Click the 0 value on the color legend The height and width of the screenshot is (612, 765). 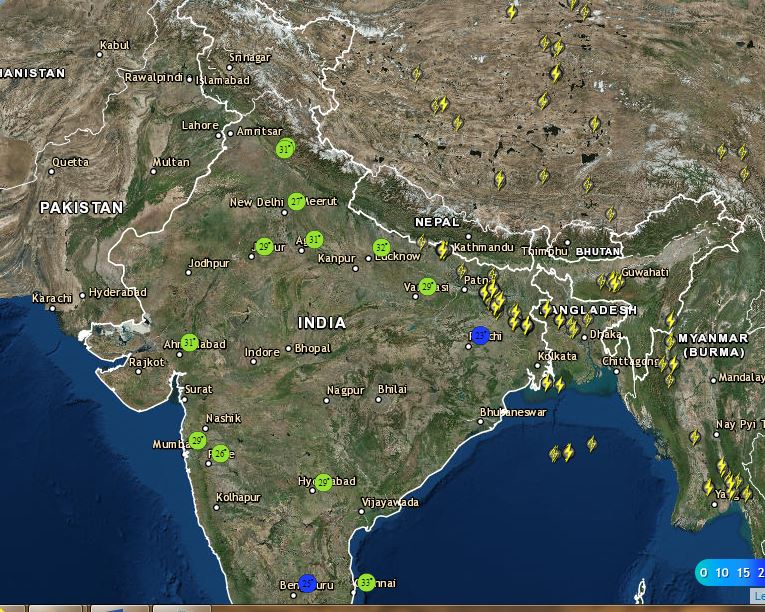pos(703,572)
